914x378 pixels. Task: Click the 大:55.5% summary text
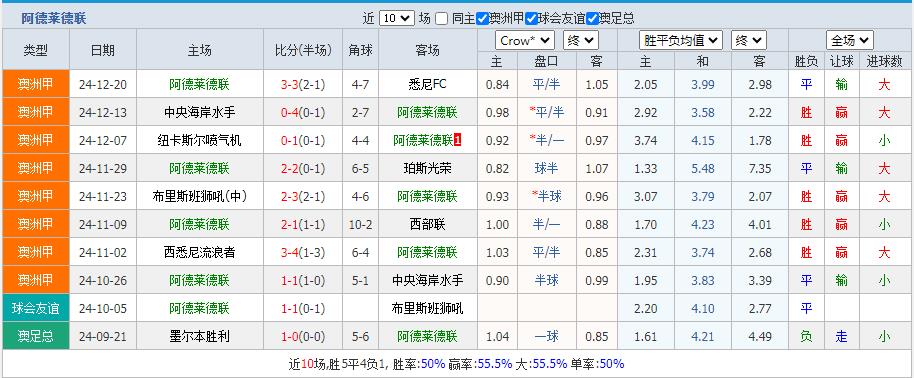(x=541, y=363)
